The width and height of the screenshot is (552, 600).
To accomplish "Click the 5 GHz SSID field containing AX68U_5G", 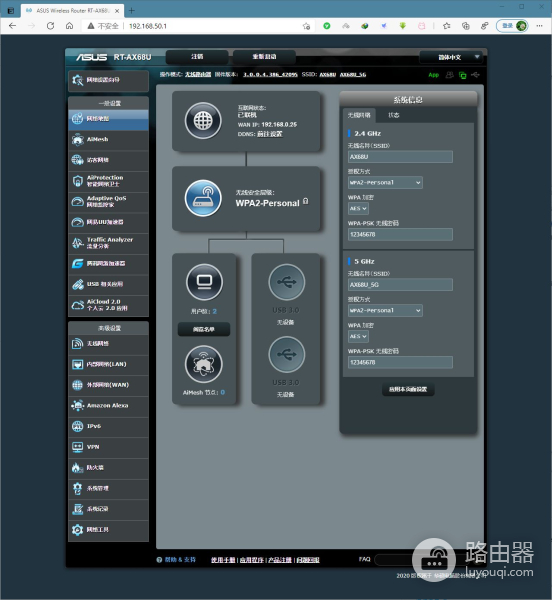I will click(x=400, y=285).
